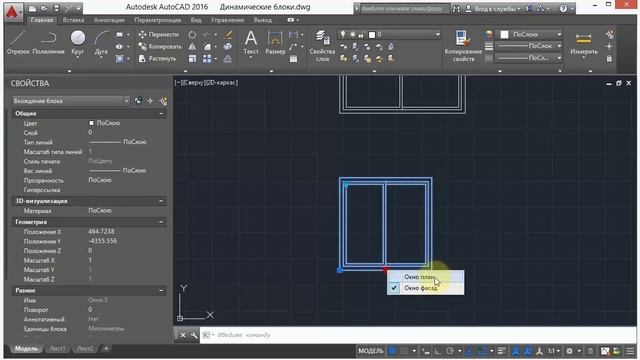Select the Array tool icon
This screenshot has height=360, width=640.
(207, 59)
